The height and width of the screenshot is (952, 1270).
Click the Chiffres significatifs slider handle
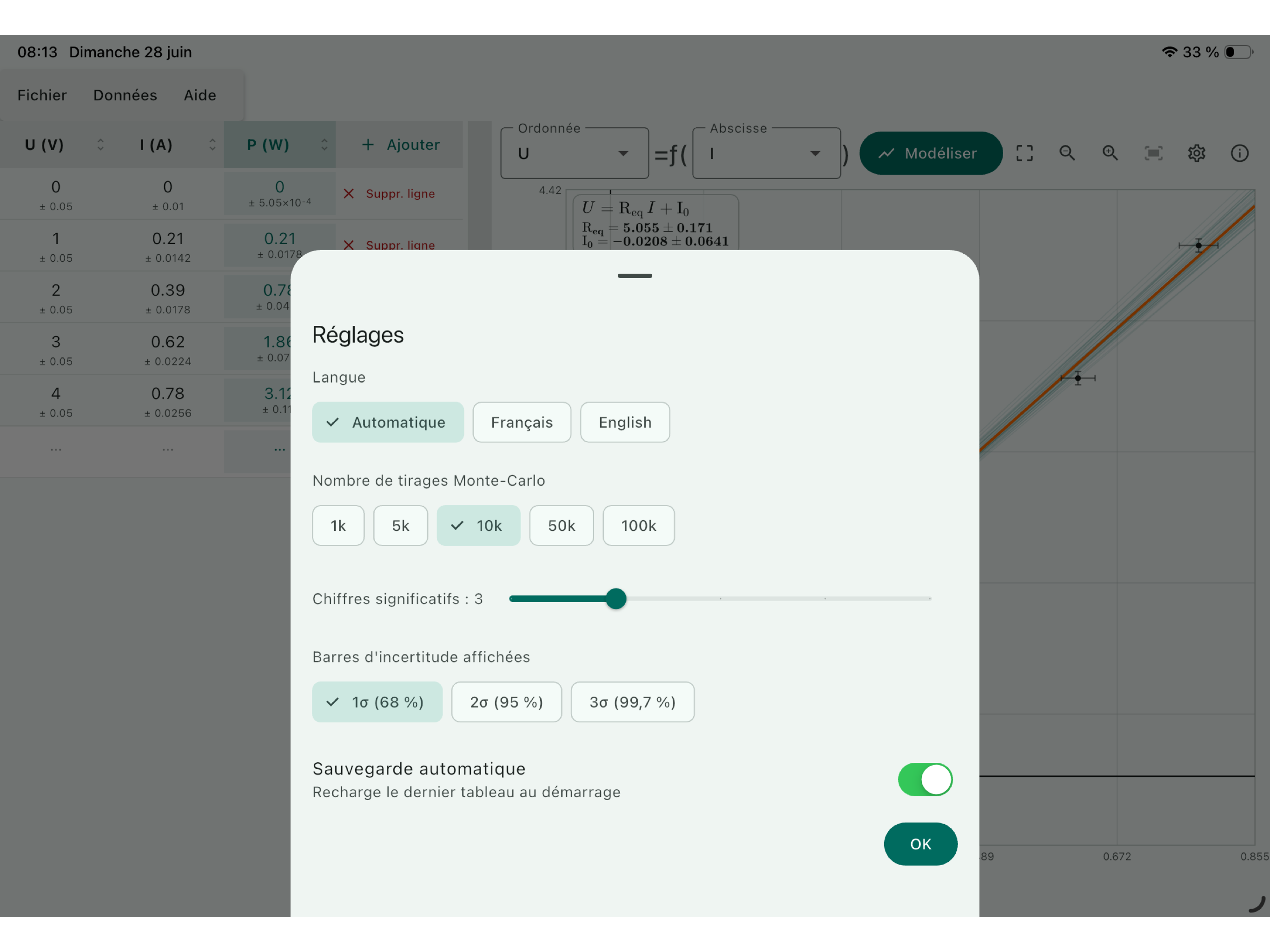click(616, 598)
